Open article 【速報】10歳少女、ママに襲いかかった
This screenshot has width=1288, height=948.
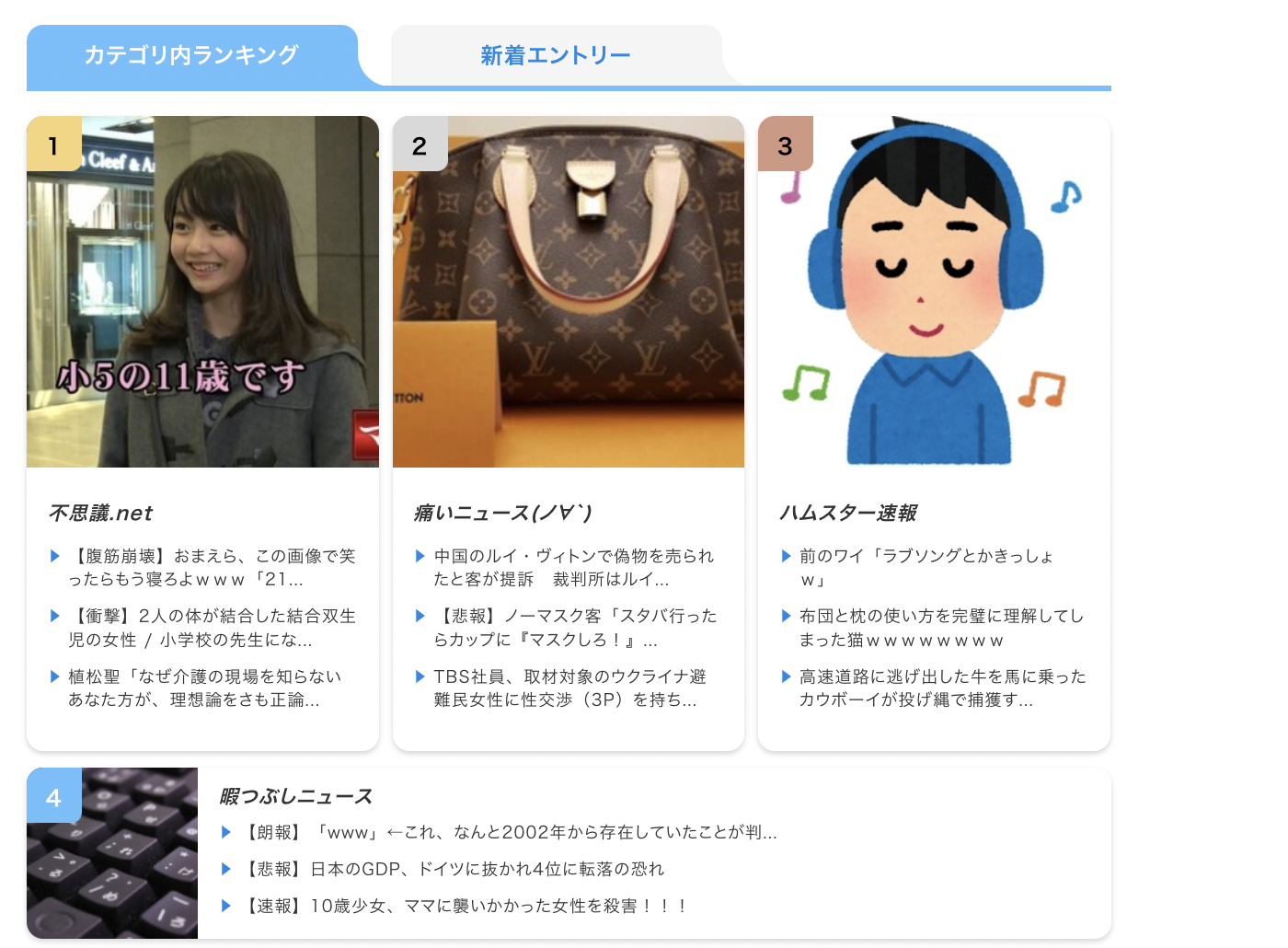point(464,906)
